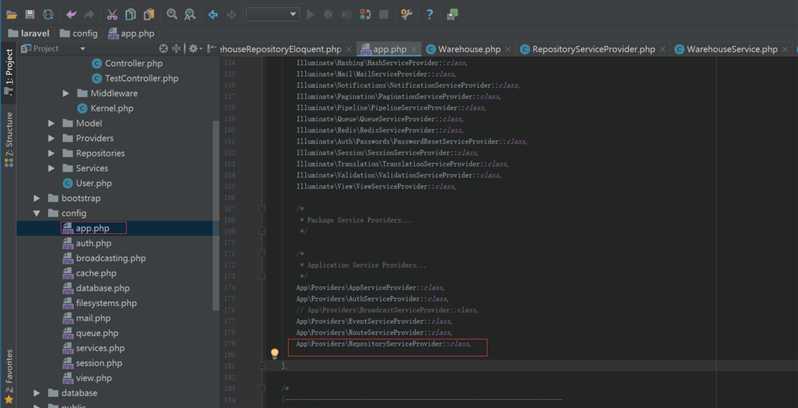Open Project panel gear options
Image resolution: width=798 pixels, height=408 pixels.
point(195,49)
